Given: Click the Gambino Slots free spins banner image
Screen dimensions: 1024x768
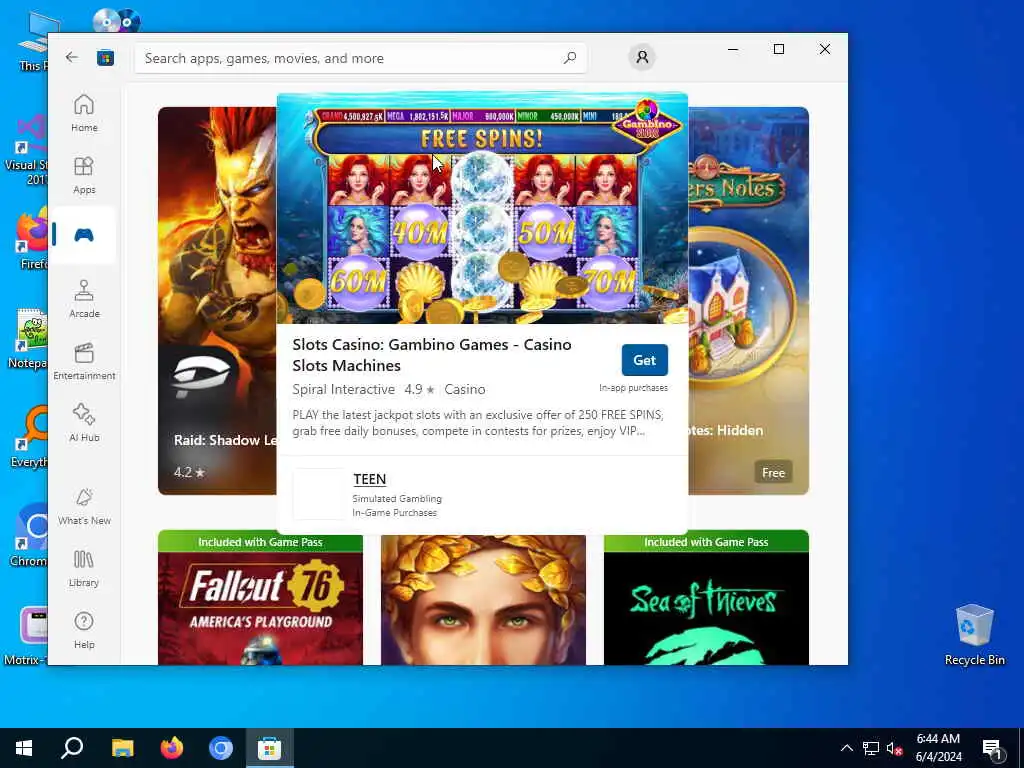Looking at the screenshot, I should point(482,209).
